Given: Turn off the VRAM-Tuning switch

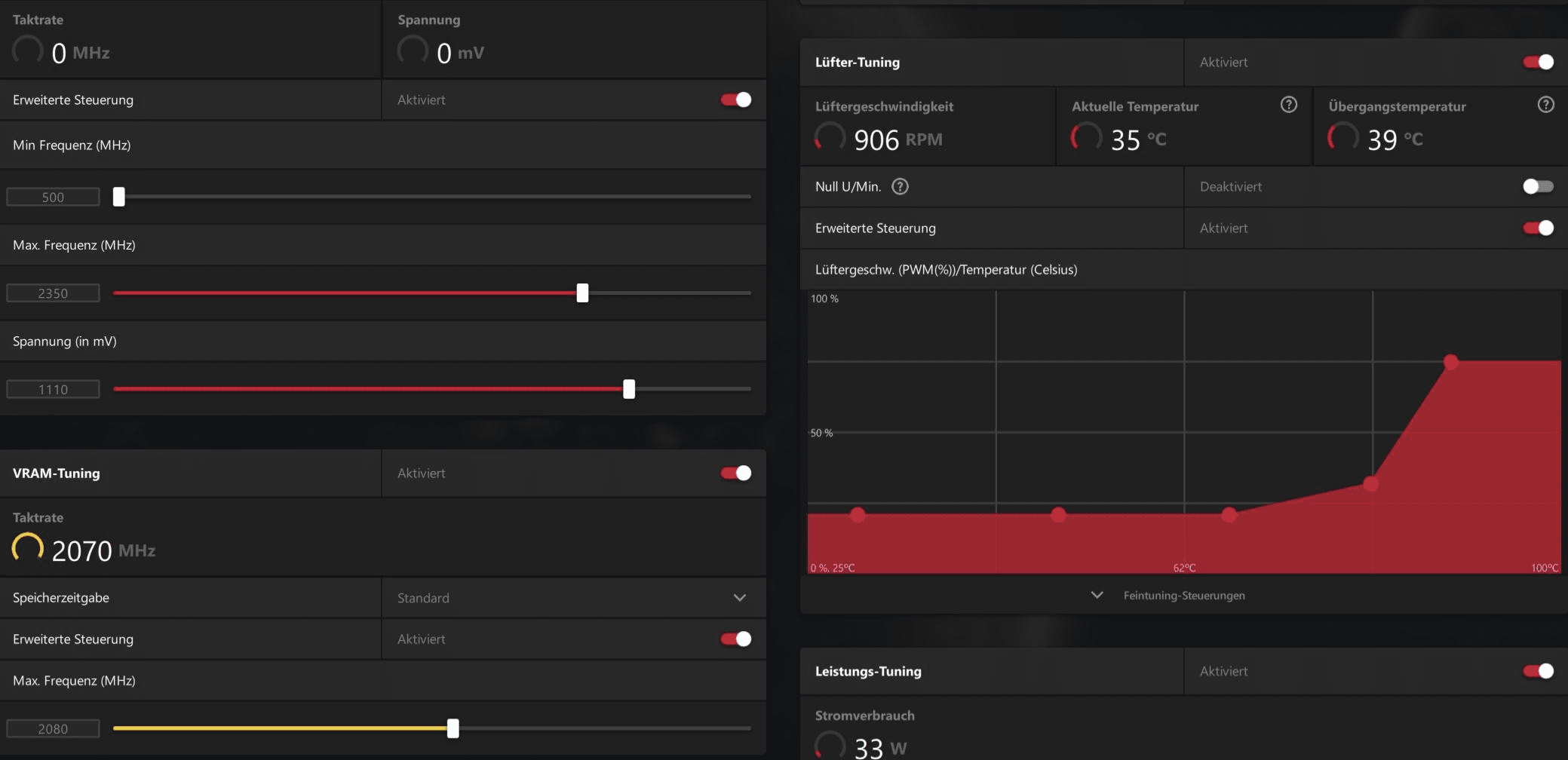Looking at the screenshot, I should click(x=736, y=473).
